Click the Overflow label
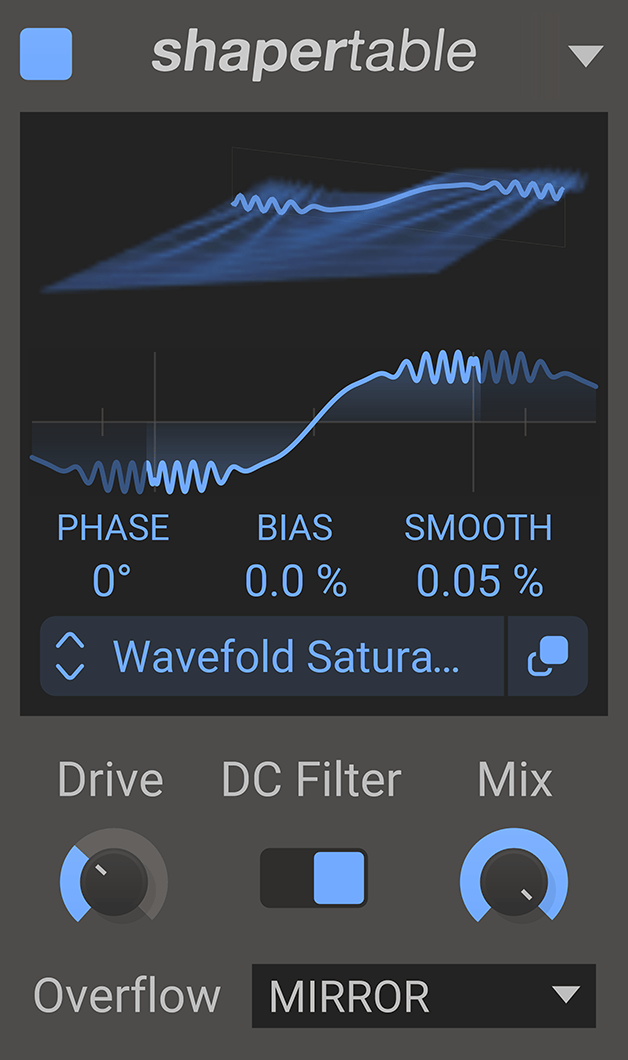The width and height of the screenshot is (628, 1060). (x=127, y=996)
